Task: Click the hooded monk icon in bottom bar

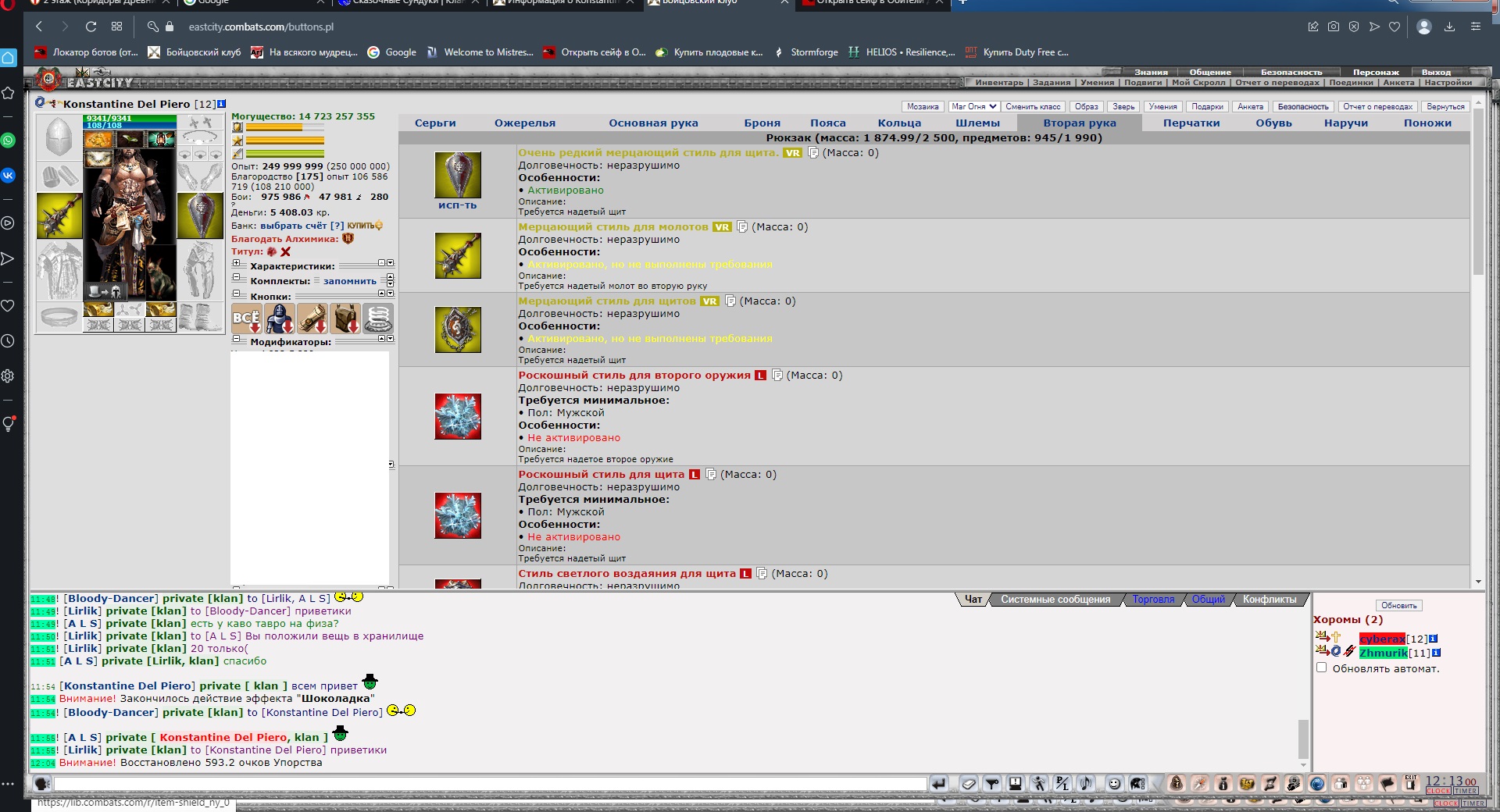Action: pyautogui.click(x=1177, y=783)
